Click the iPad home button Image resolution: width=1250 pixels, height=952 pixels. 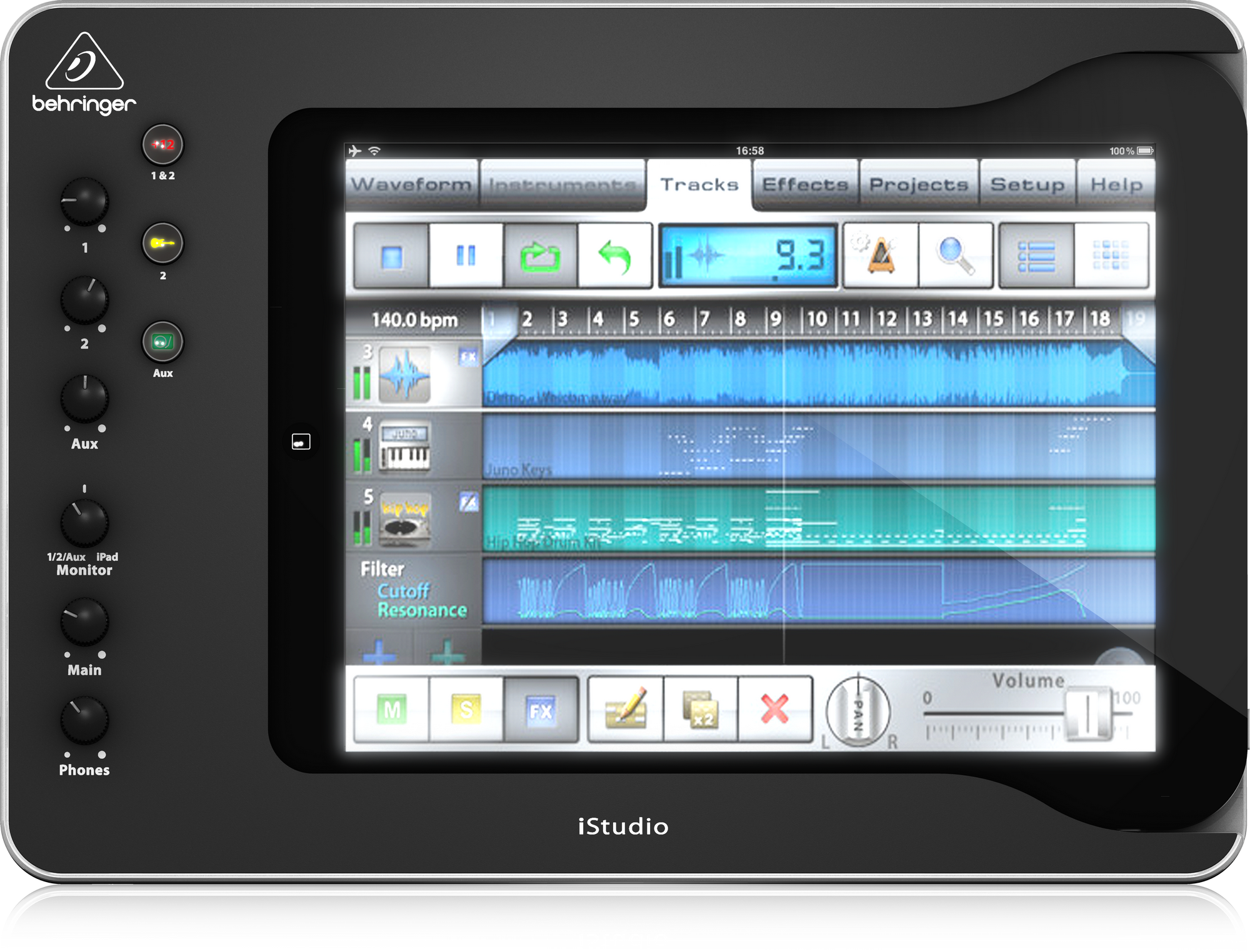301,442
